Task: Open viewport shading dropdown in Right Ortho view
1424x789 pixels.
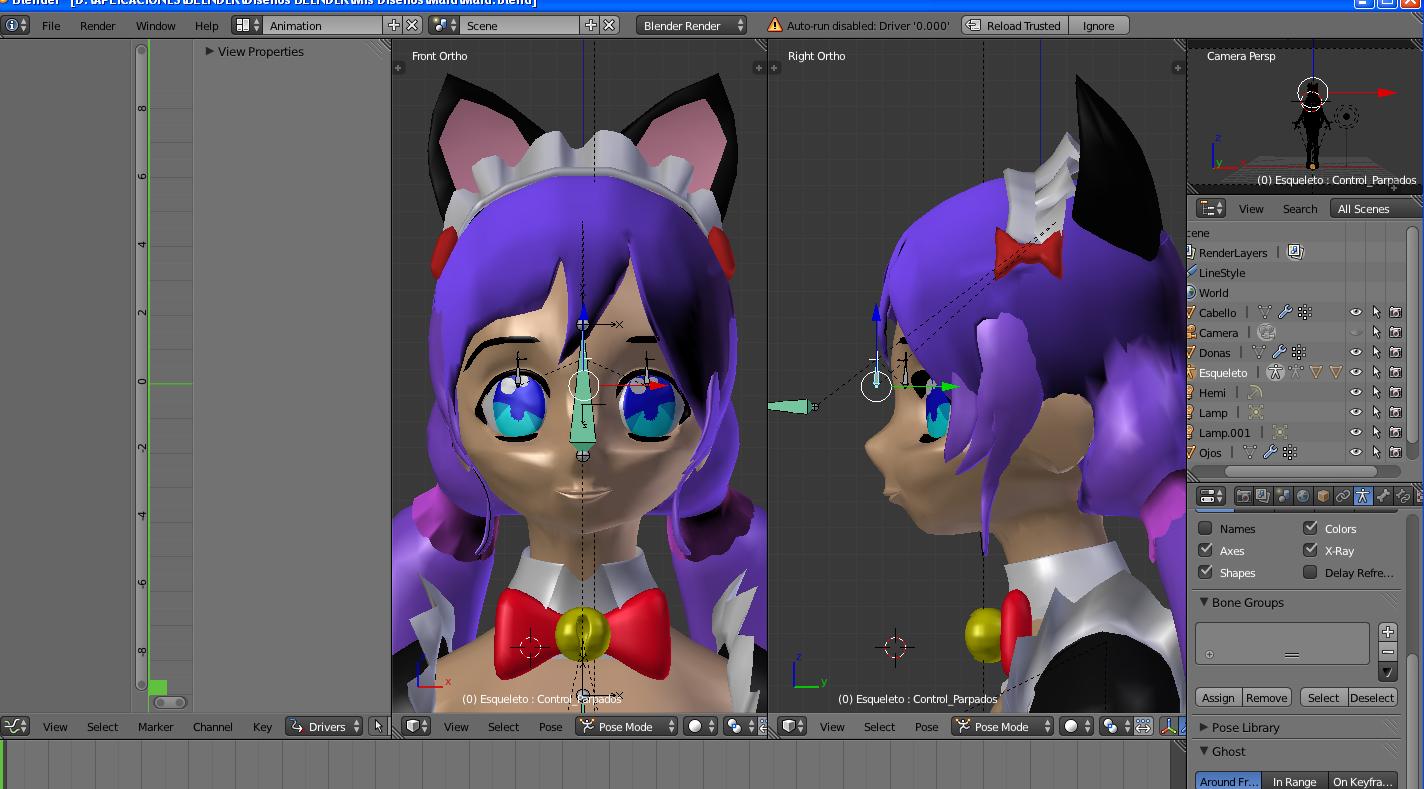Action: coord(1078,727)
